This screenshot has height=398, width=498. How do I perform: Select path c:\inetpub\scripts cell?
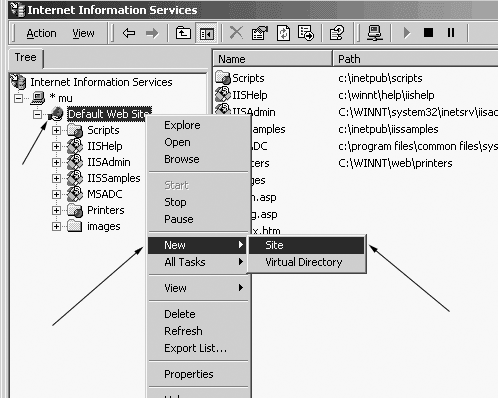point(380,78)
